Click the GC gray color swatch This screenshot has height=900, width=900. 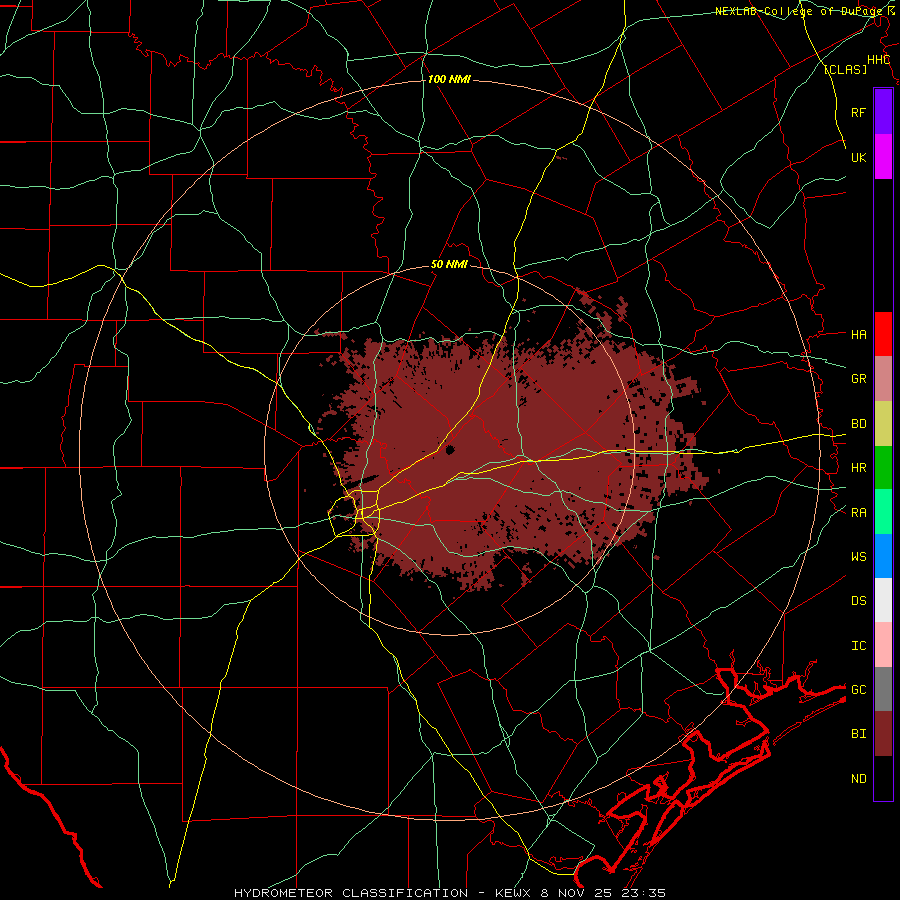tap(883, 689)
